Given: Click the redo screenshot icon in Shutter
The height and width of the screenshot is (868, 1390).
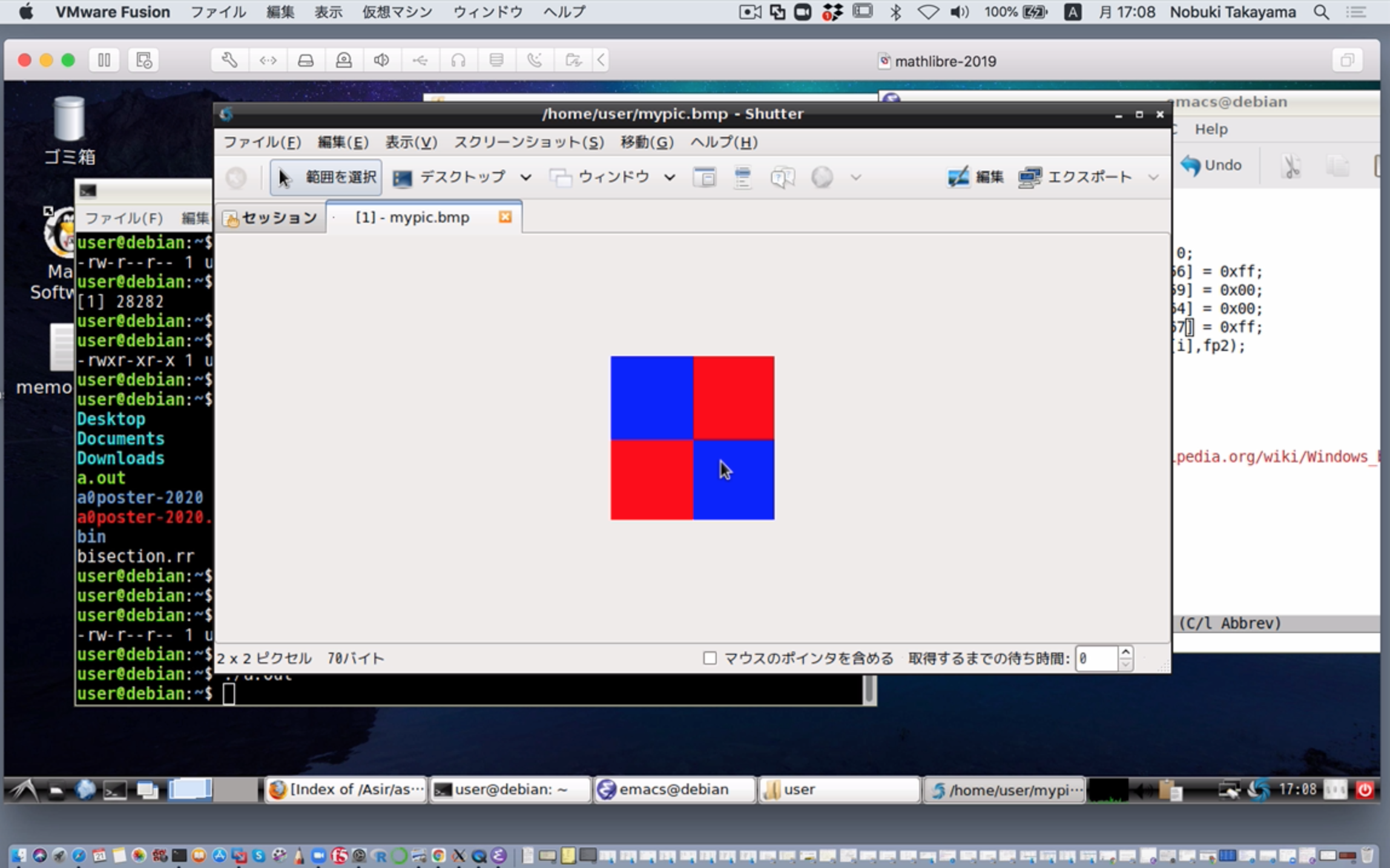Looking at the screenshot, I should 236,177.
